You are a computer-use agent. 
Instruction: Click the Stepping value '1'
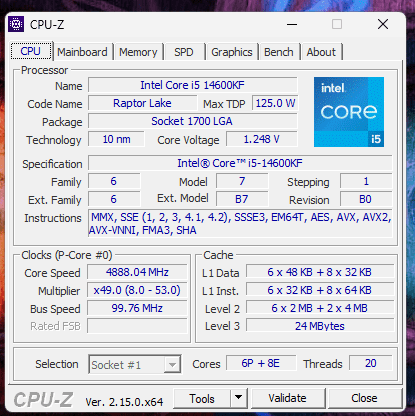(366, 181)
